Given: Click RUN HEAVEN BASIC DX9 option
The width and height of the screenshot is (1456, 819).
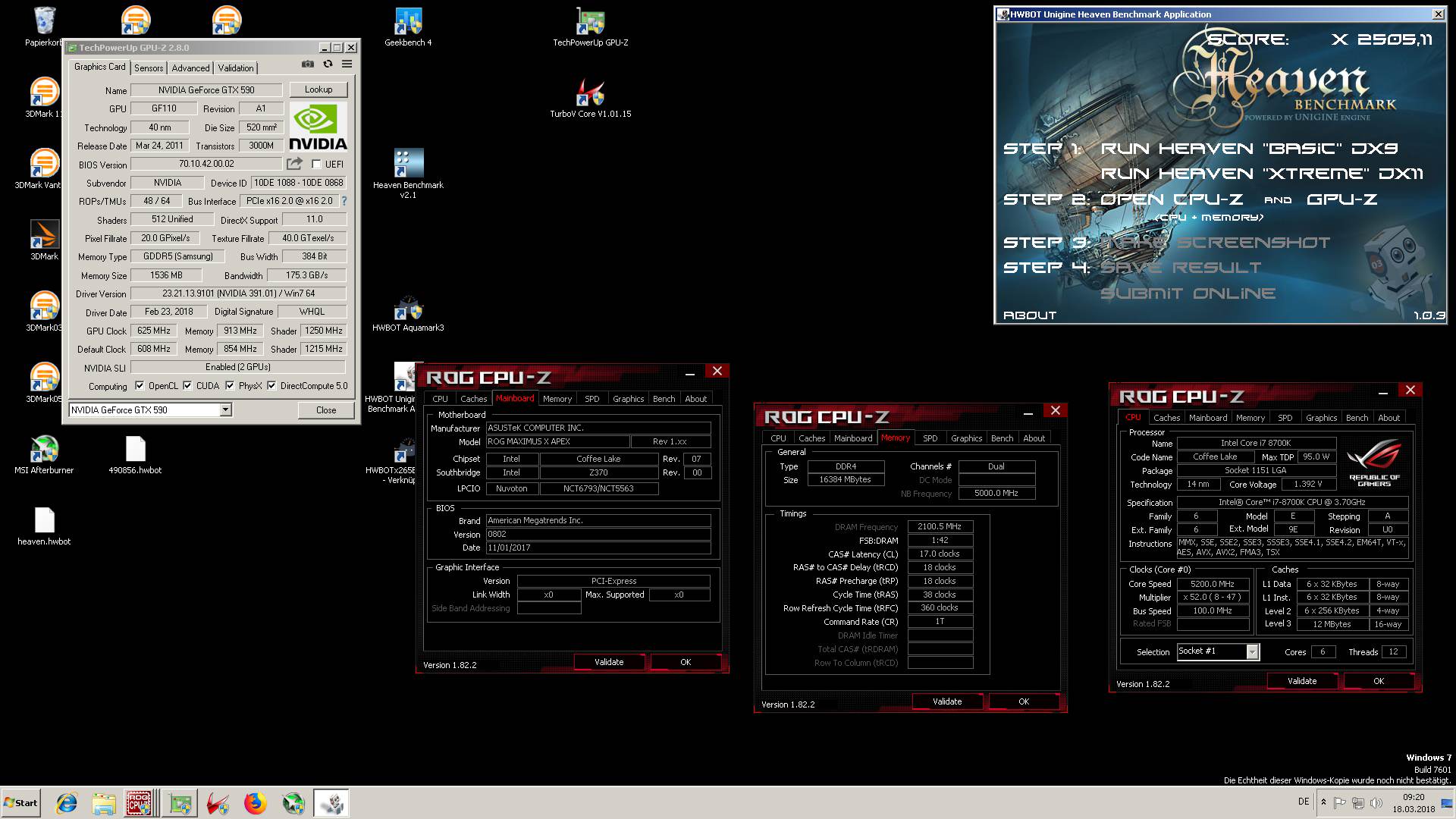Looking at the screenshot, I should point(1249,149).
